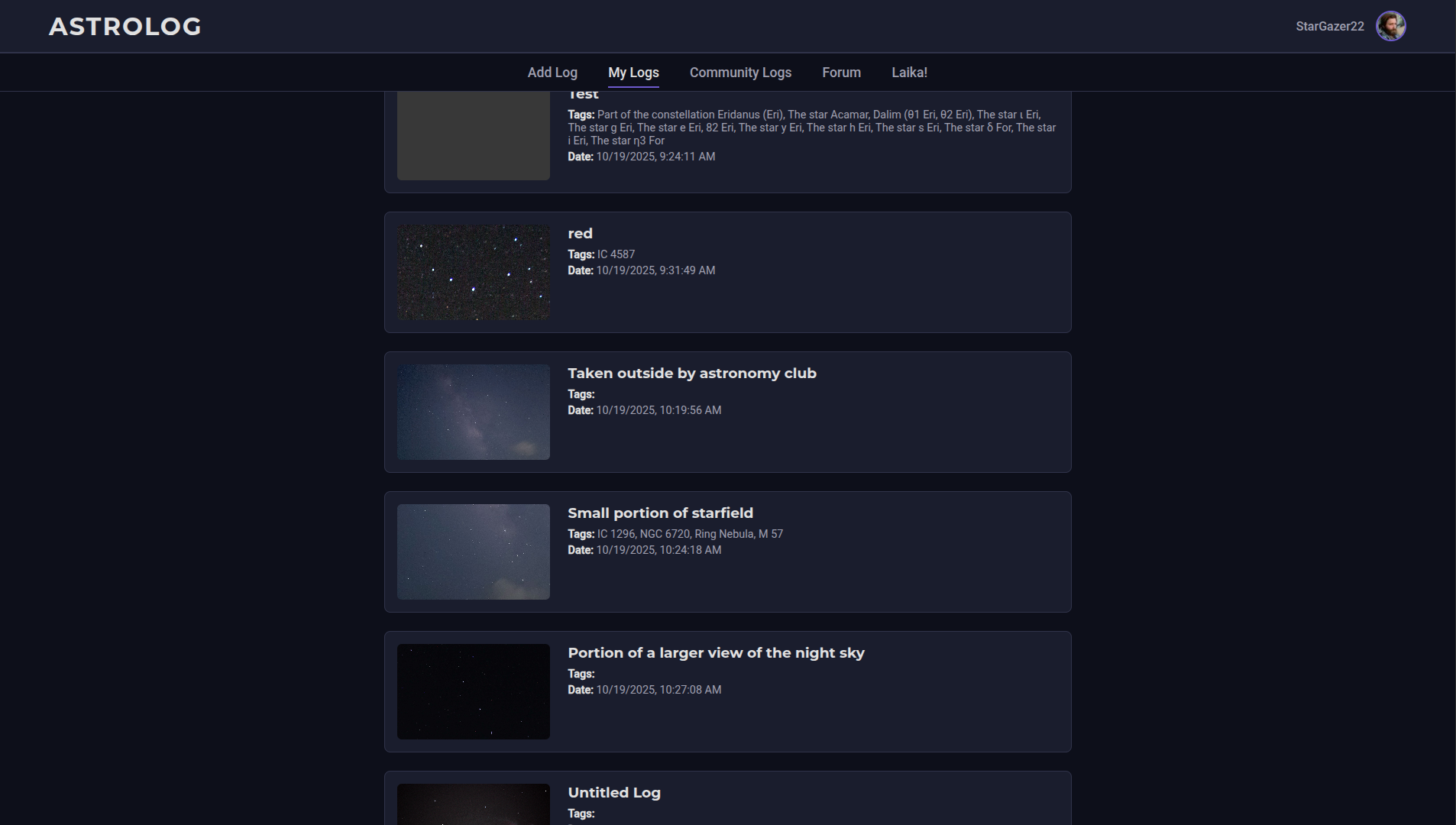Open the StarGazer22 profile avatar
This screenshot has height=825, width=1456.
1390,26
